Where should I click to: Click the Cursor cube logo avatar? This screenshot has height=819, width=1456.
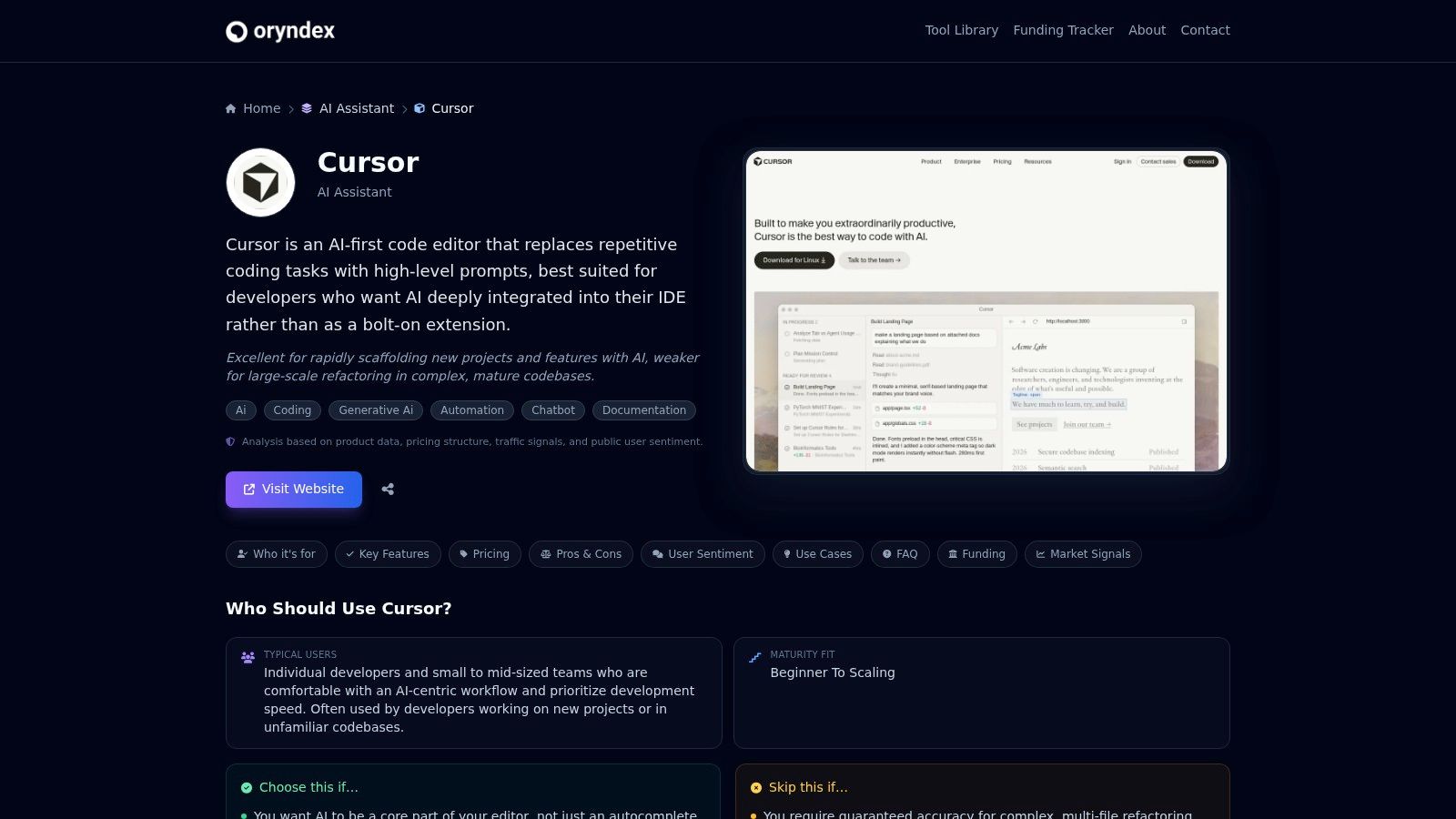[x=260, y=182]
